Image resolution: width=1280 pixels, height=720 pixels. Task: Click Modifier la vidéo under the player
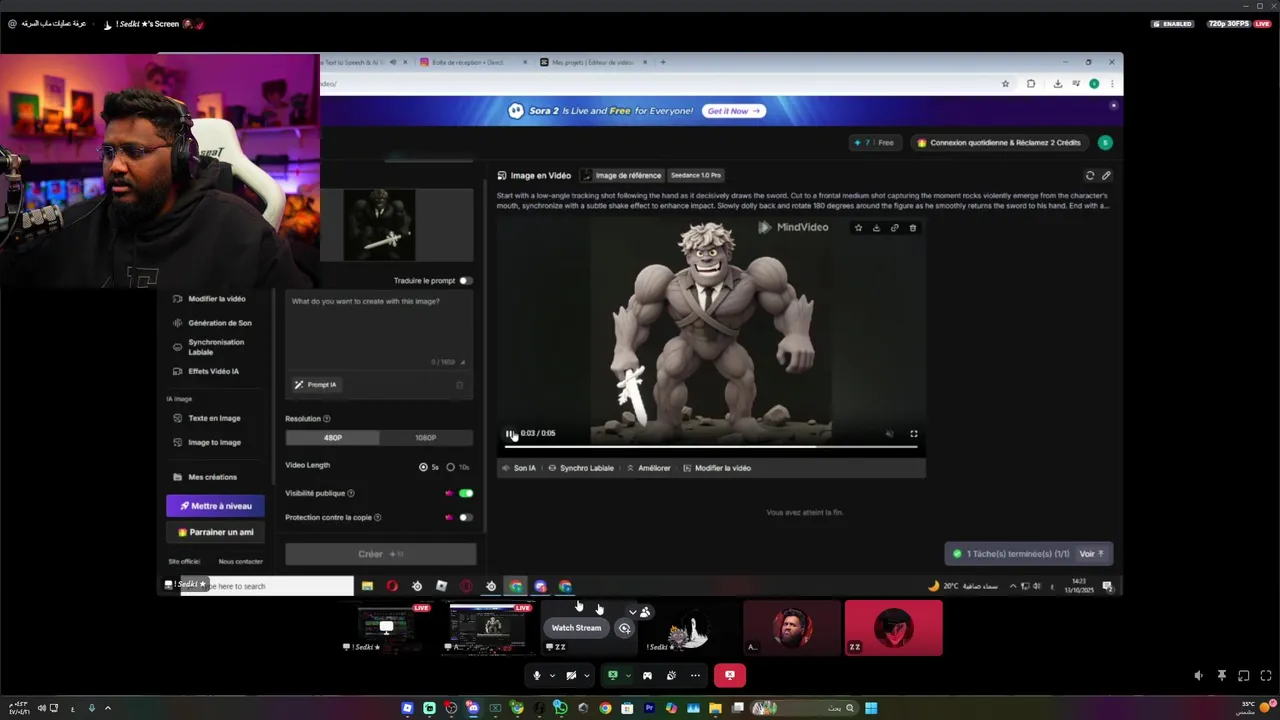click(x=716, y=468)
